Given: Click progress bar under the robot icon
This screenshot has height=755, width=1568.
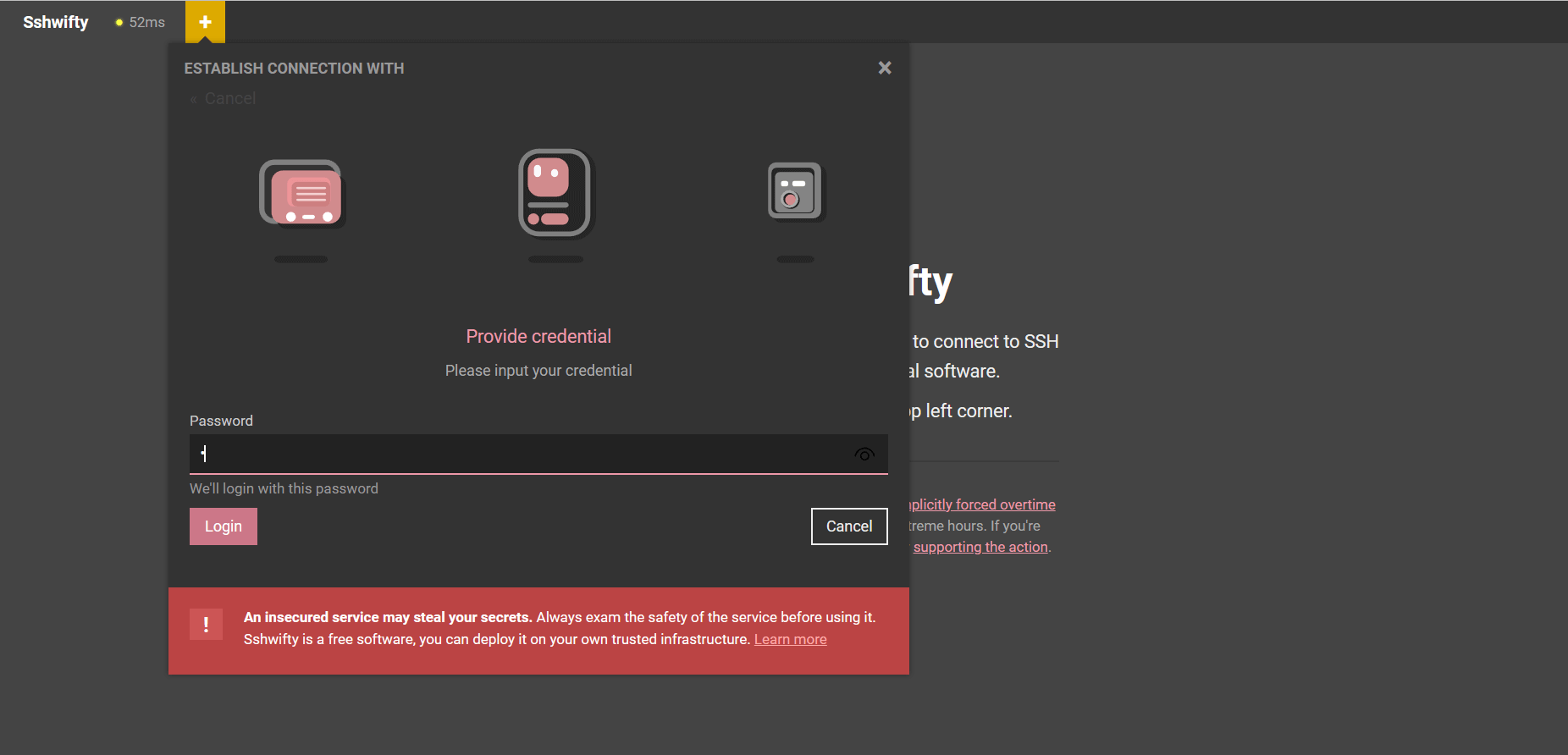Looking at the screenshot, I should 555,259.
